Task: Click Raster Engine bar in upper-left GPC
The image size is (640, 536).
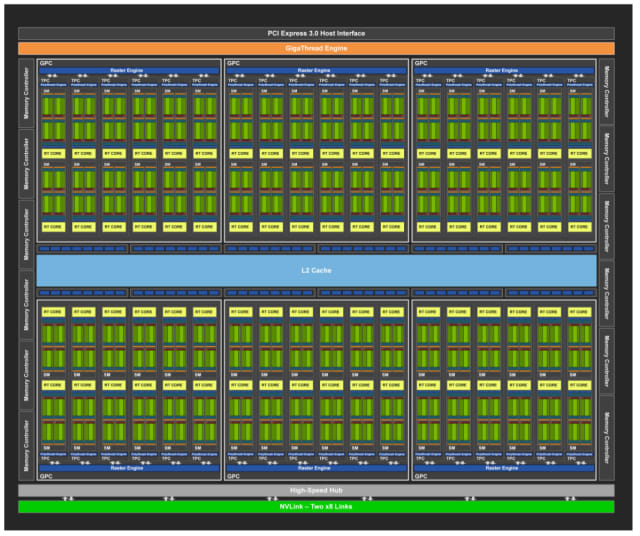Action: pyautogui.click(x=129, y=71)
